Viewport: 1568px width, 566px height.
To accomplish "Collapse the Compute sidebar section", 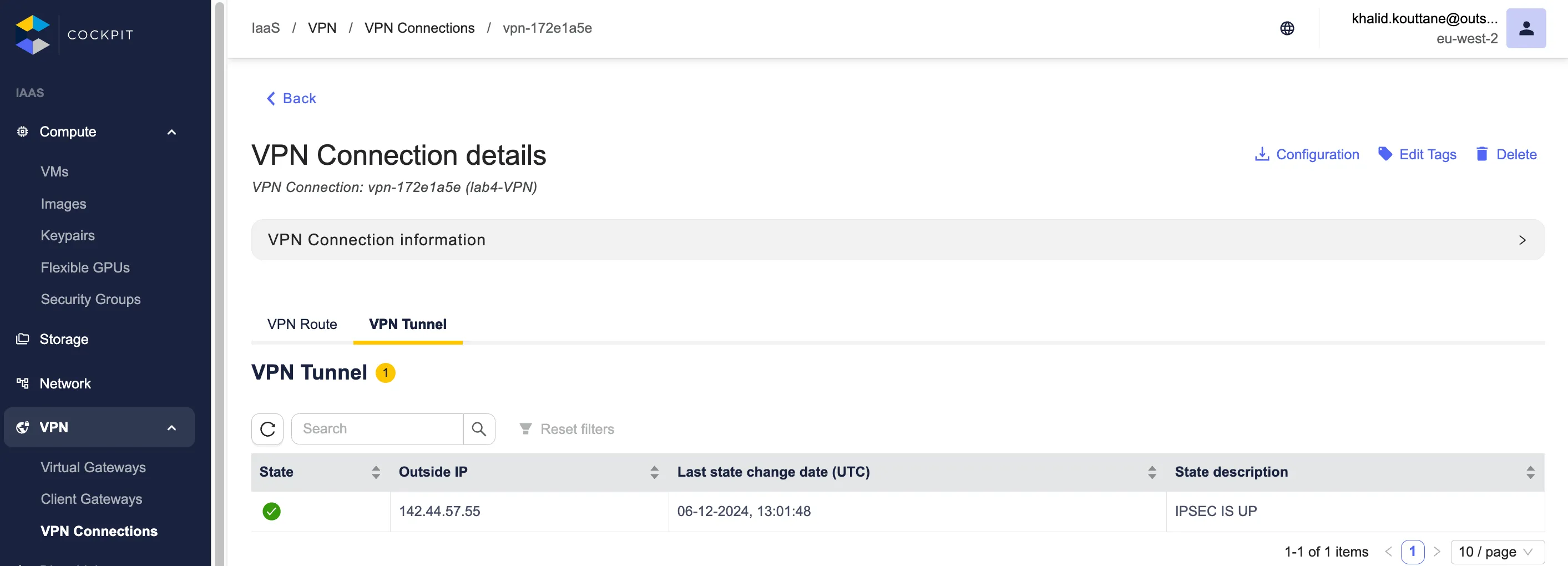I will (171, 132).
